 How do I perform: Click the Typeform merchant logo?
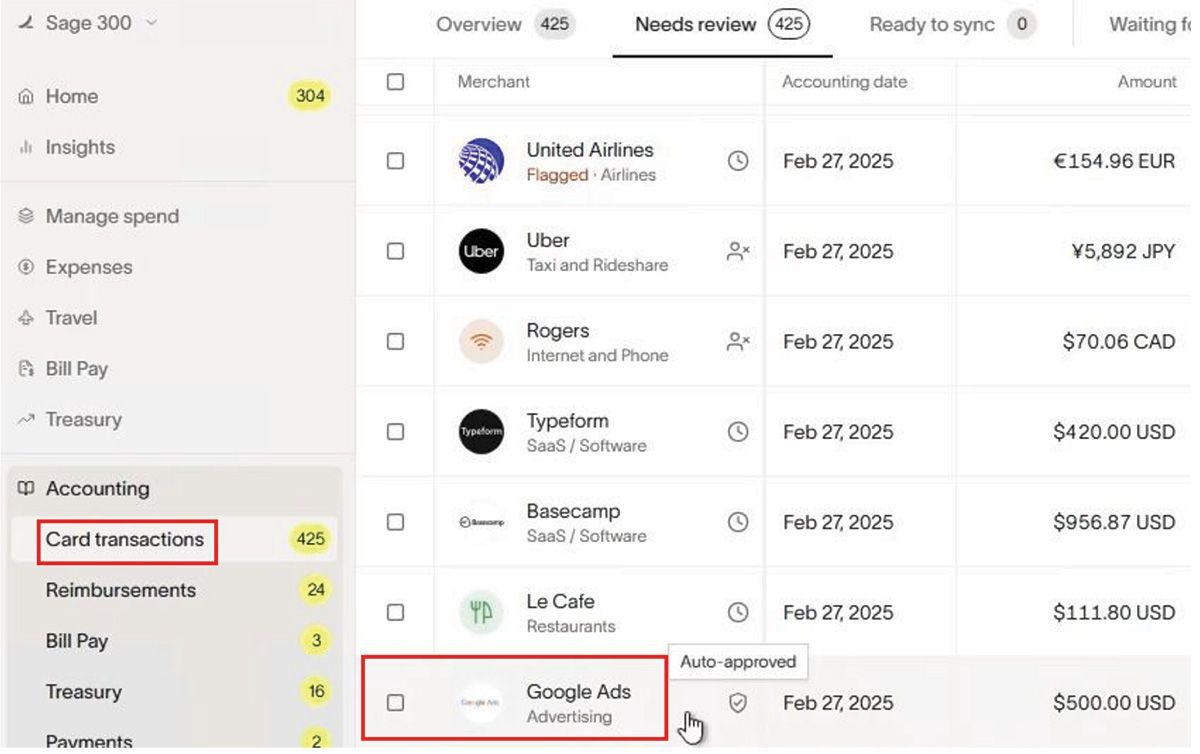[x=481, y=432]
